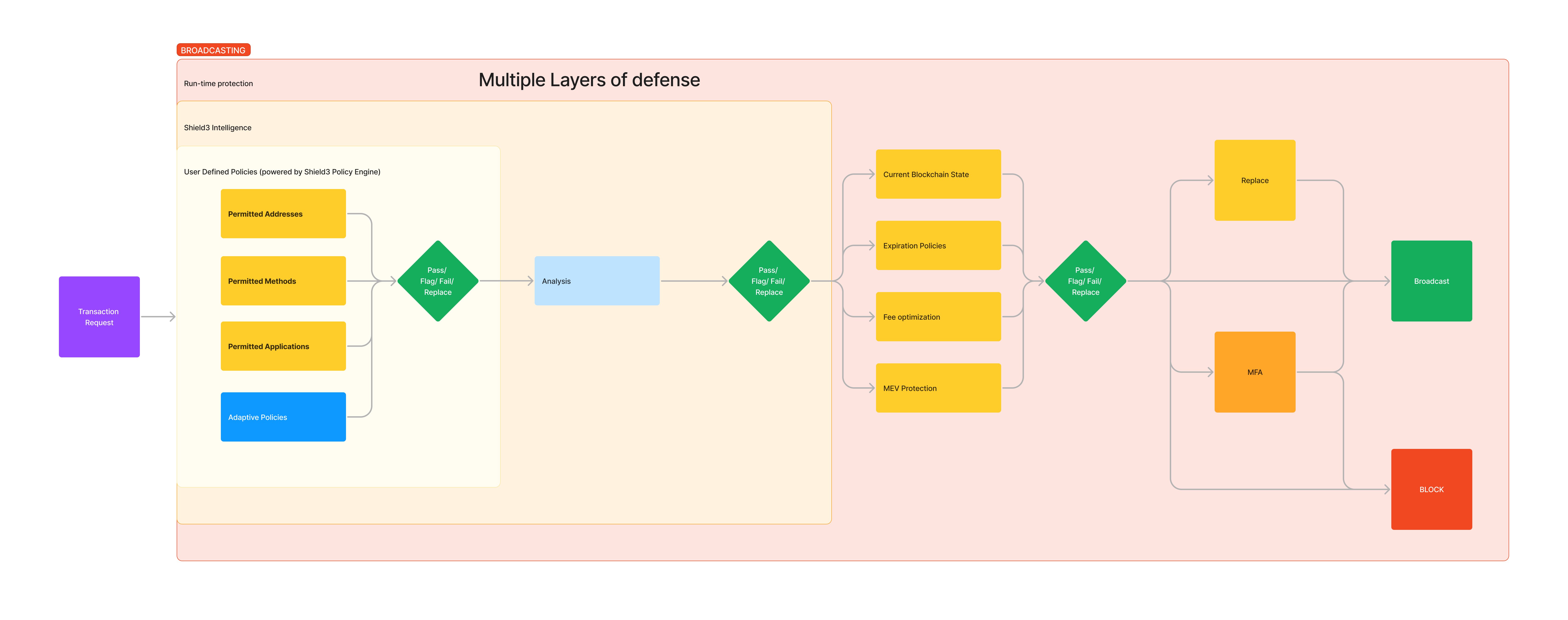Click the red BLOCK square
The image size is (1568, 620).
1431,489
